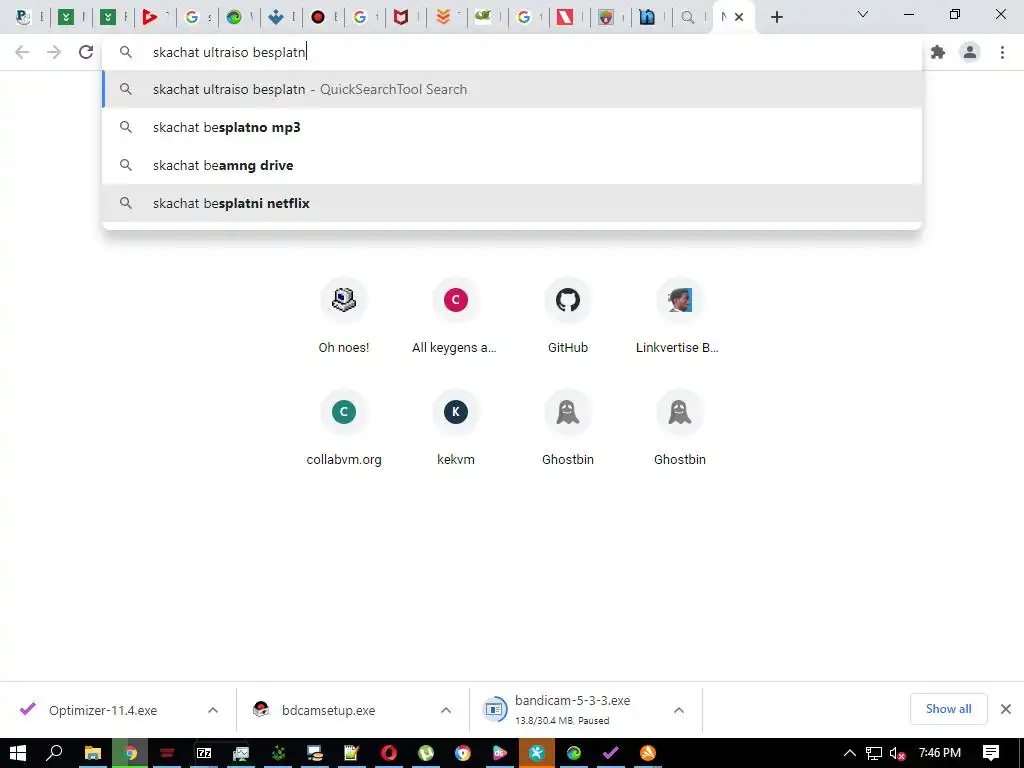Open File Explorer from the taskbar
This screenshot has width=1024, height=768.
[x=93, y=753]
